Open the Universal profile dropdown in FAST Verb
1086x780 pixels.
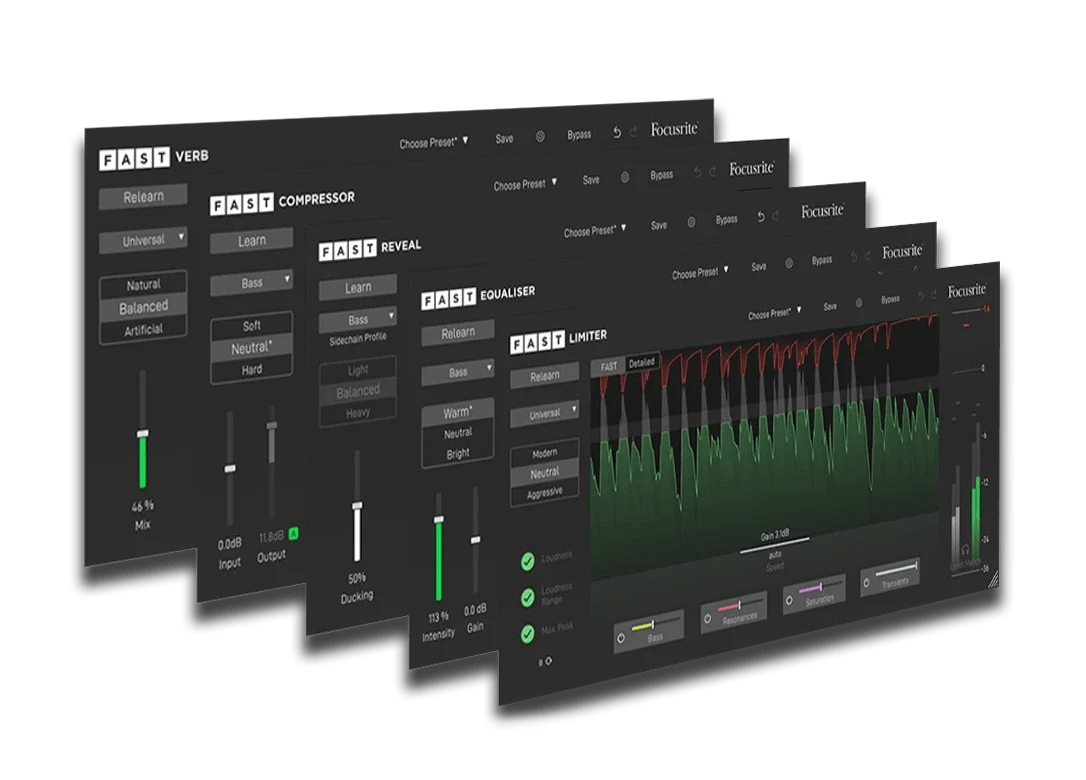coord(143,240)
